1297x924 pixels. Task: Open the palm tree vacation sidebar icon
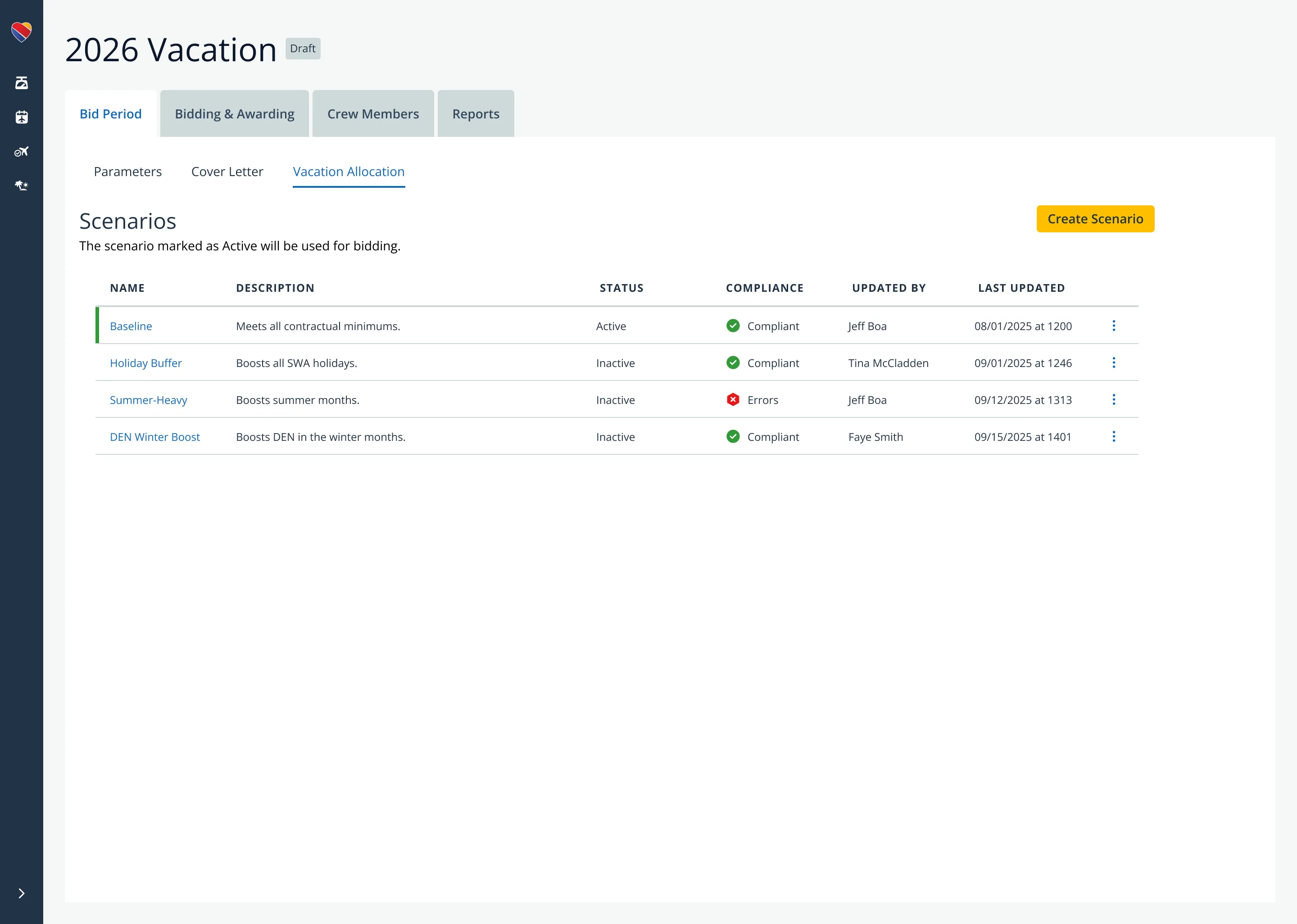(22, 186)
